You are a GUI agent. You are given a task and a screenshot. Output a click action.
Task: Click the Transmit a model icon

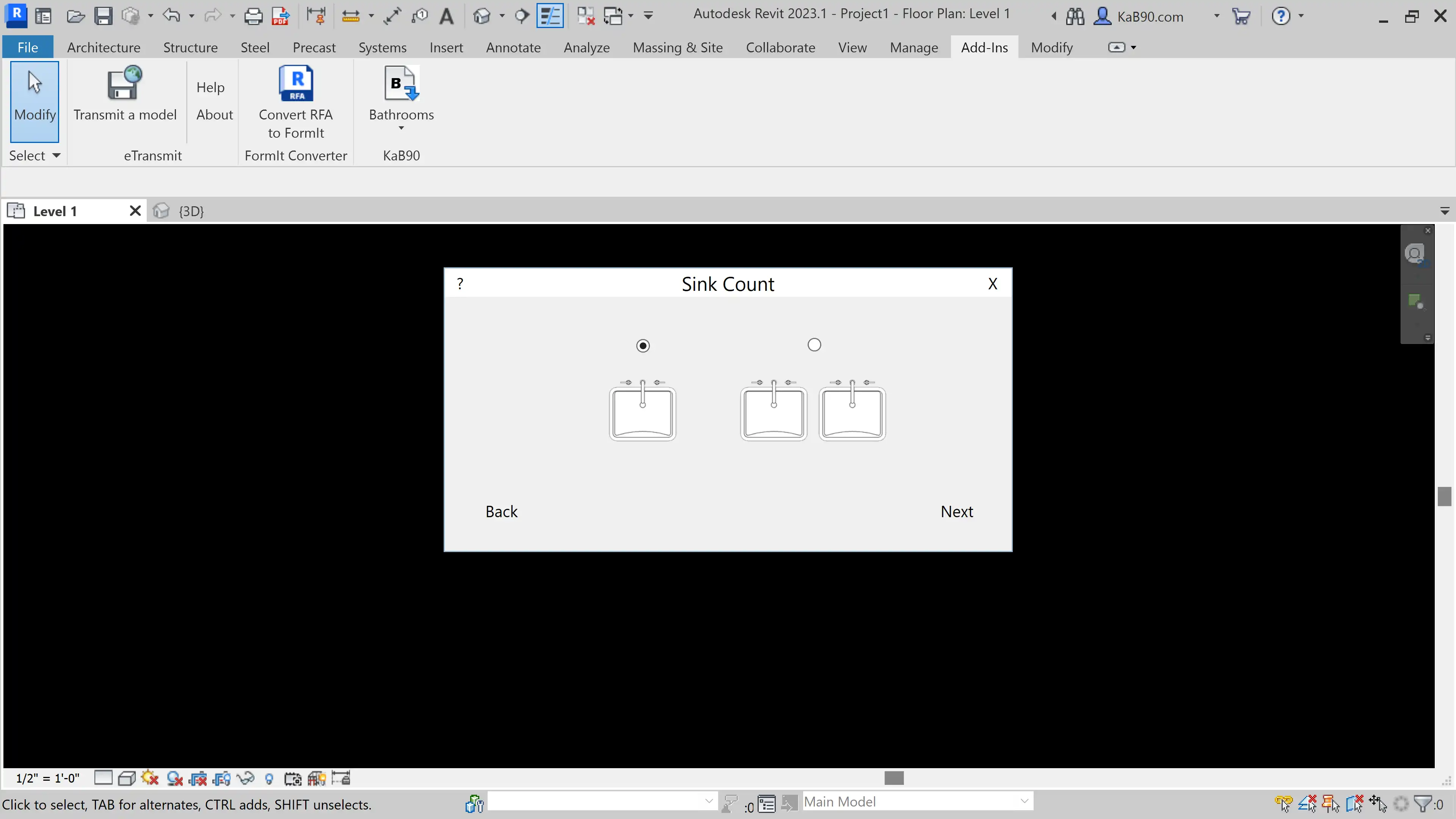coord(124,83)
